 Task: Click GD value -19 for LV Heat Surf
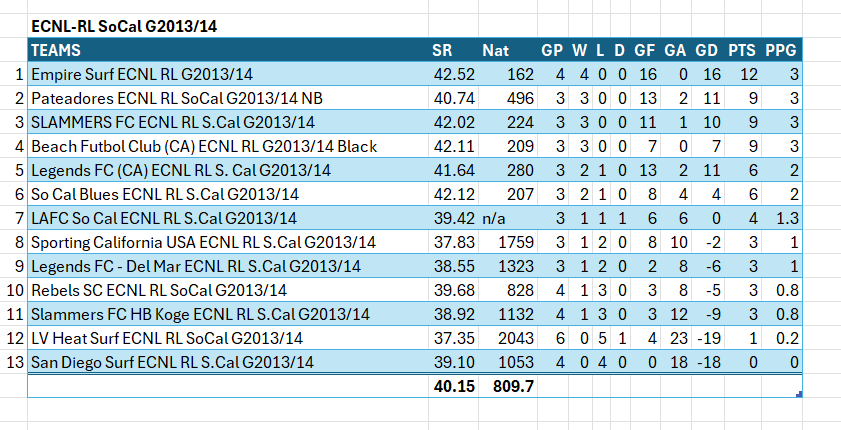click(708, 338)
